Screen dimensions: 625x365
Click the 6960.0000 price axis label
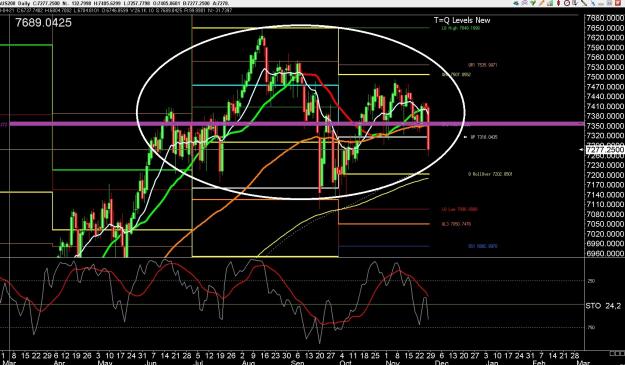point(605,253)
